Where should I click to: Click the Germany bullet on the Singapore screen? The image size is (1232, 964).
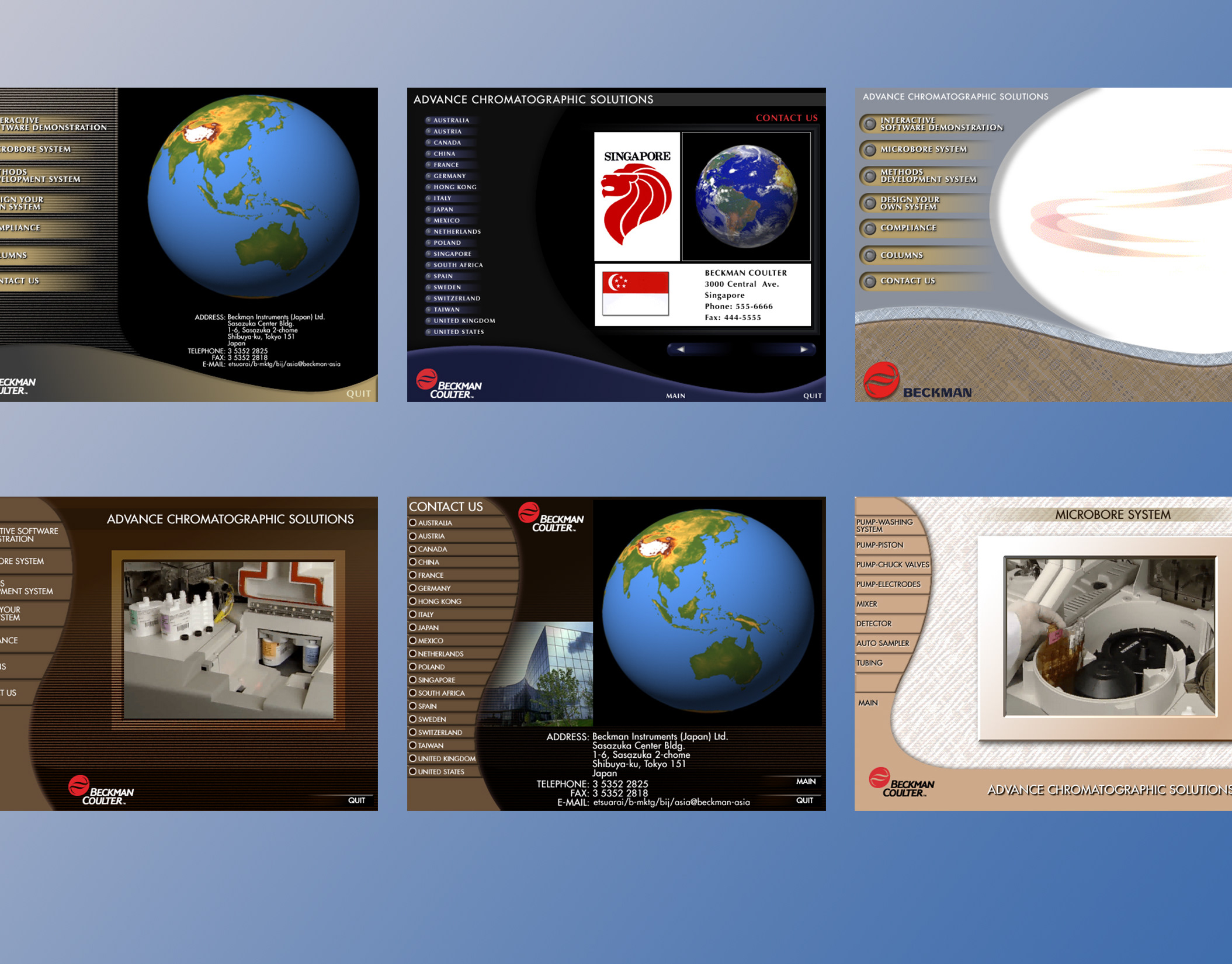(428, 176)
